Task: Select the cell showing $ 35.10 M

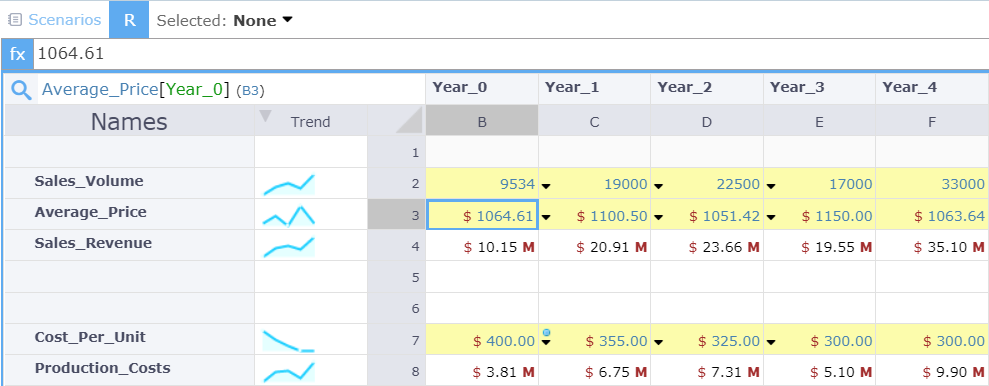Action: coord(932,246)
